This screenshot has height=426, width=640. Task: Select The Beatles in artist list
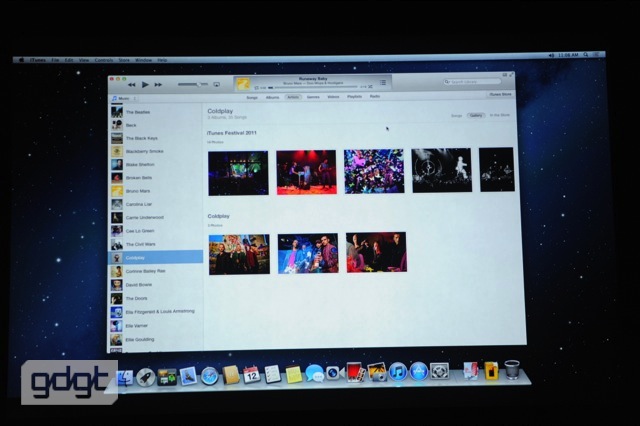pos(156,112)
